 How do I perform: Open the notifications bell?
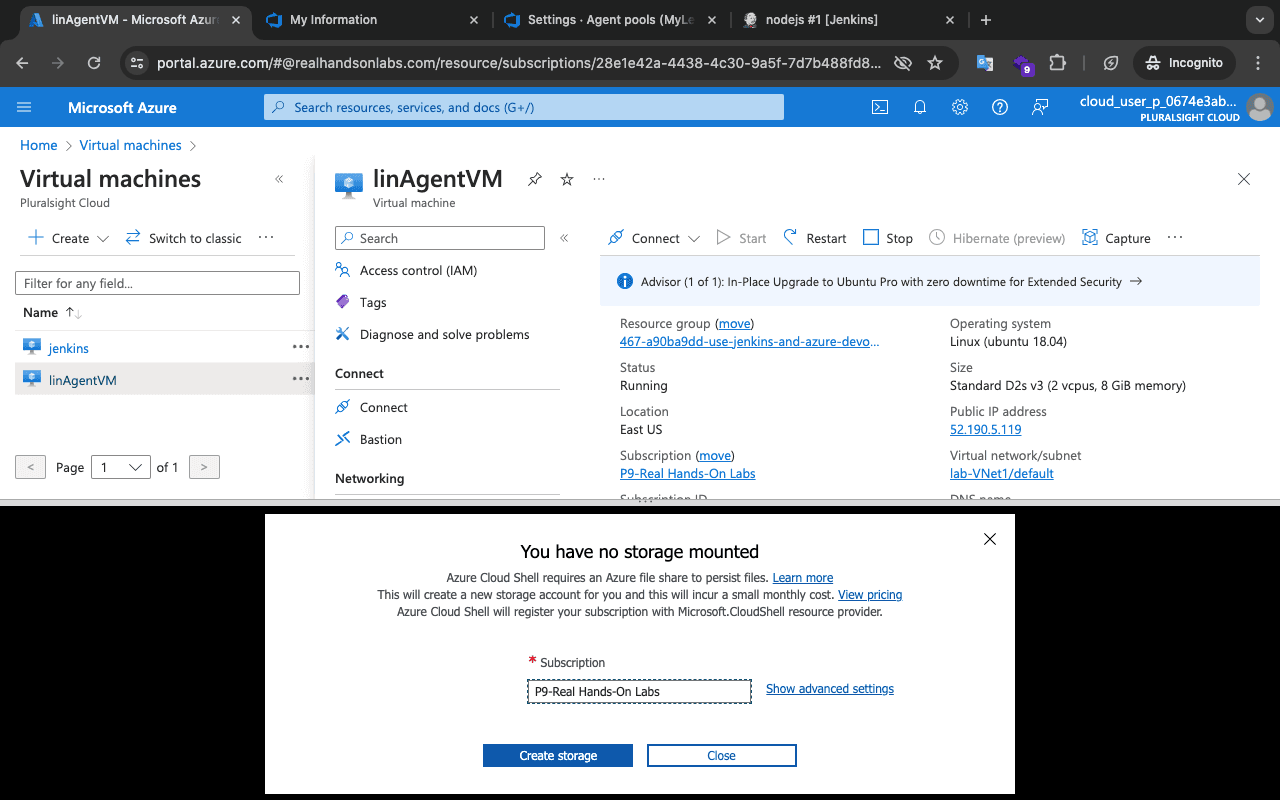(920, 107)
